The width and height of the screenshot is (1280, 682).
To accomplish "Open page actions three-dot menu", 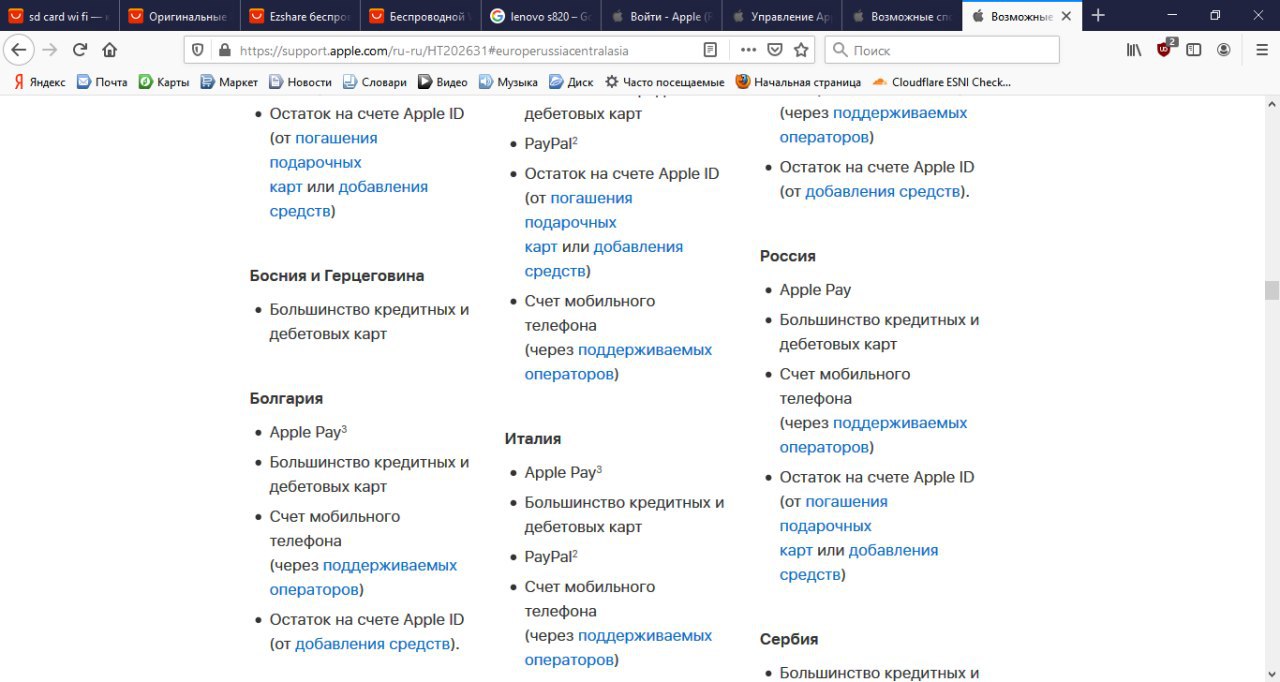I will tap(749, 50).
